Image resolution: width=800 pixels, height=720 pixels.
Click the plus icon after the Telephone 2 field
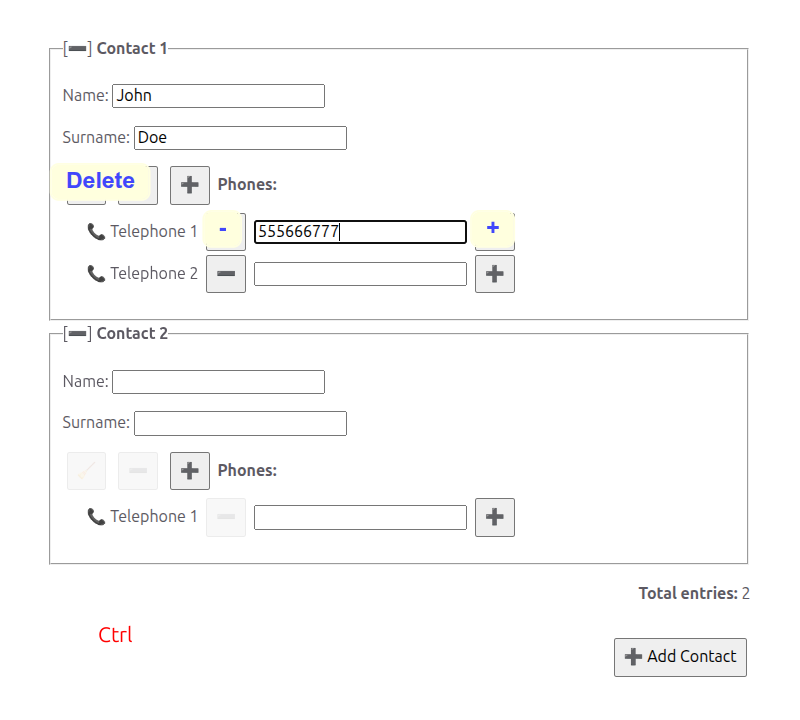[494, 273]
